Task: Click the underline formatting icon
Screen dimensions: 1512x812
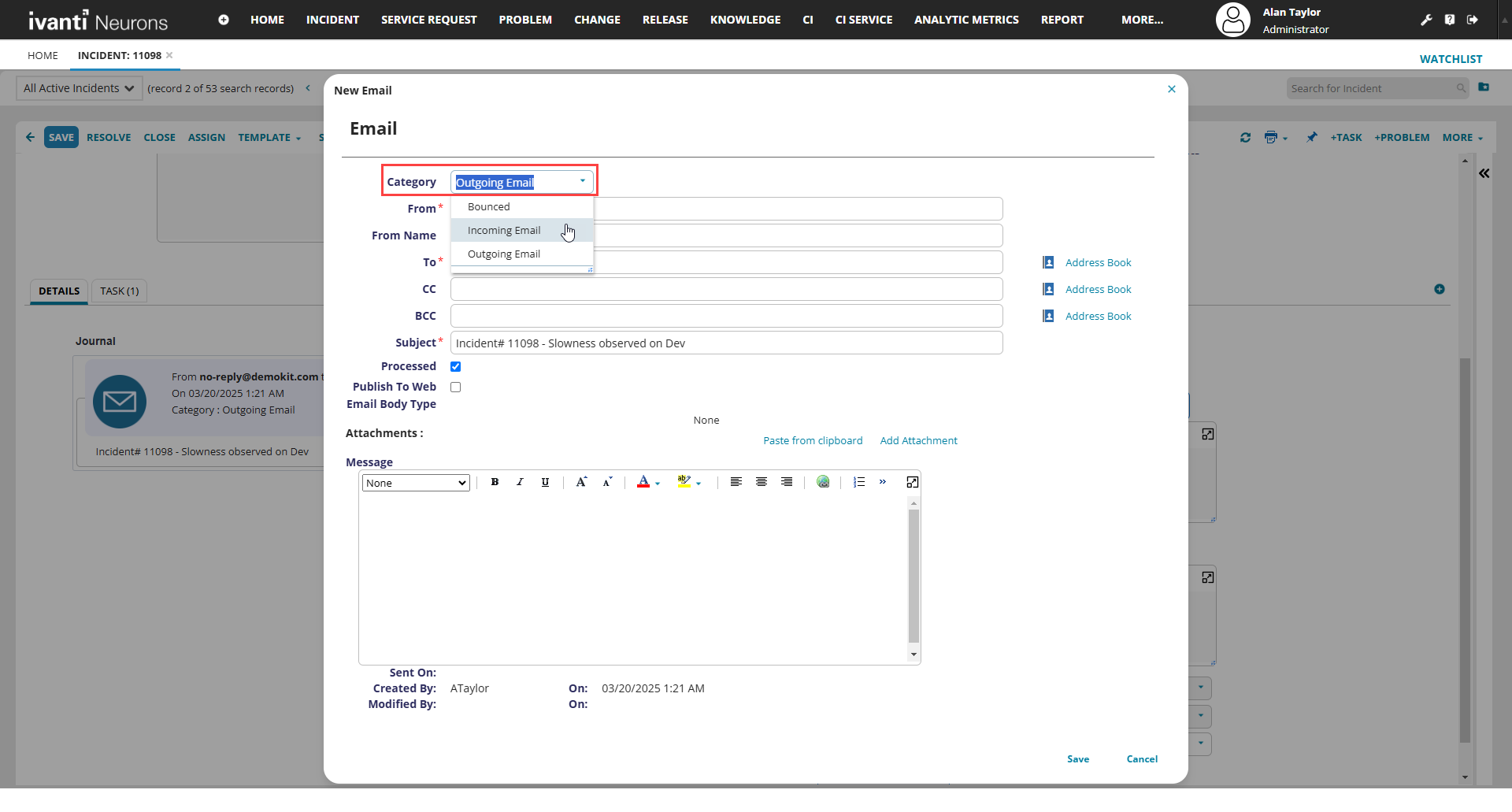Action: (545, 482)
